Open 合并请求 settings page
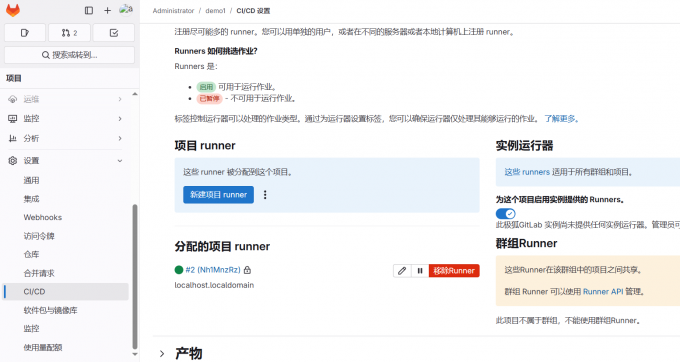The width and height of the screenshot is (680, 362). [39, 273]
